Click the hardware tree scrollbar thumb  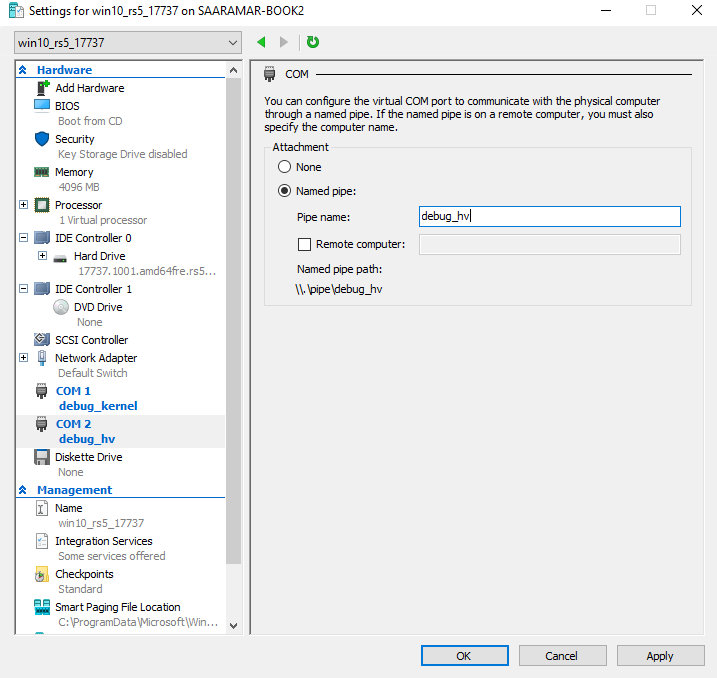[x=233, y=321]
